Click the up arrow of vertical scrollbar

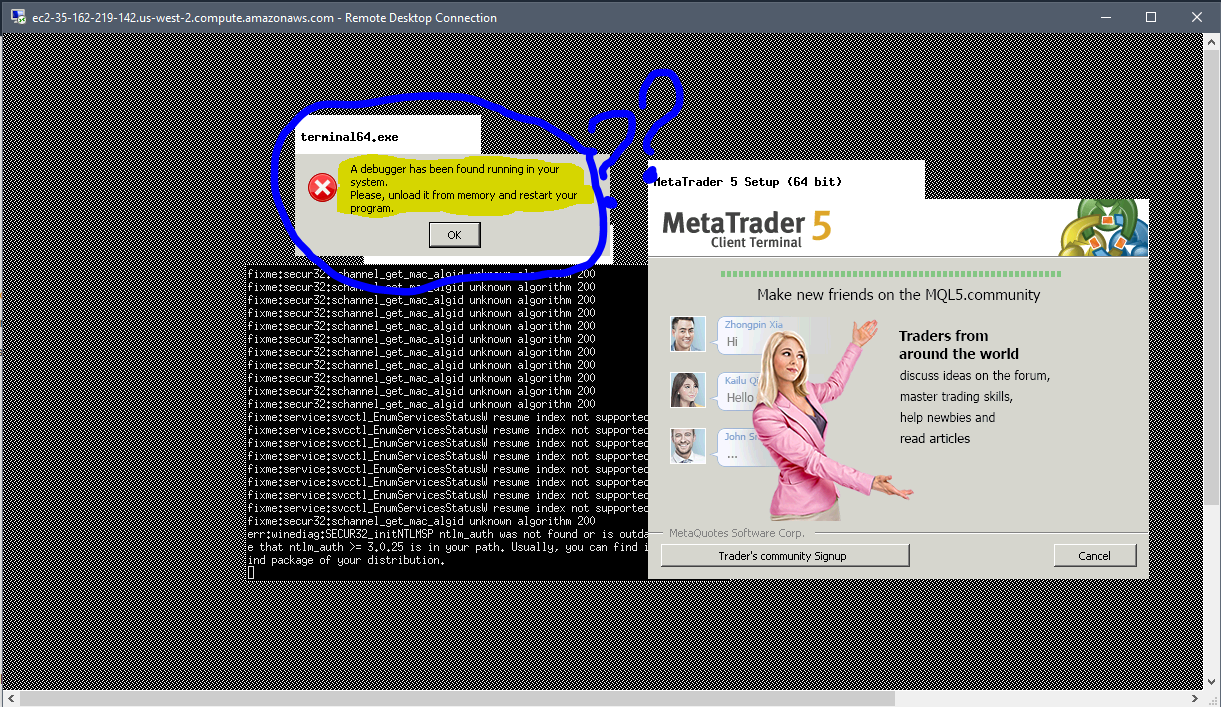1212,43
